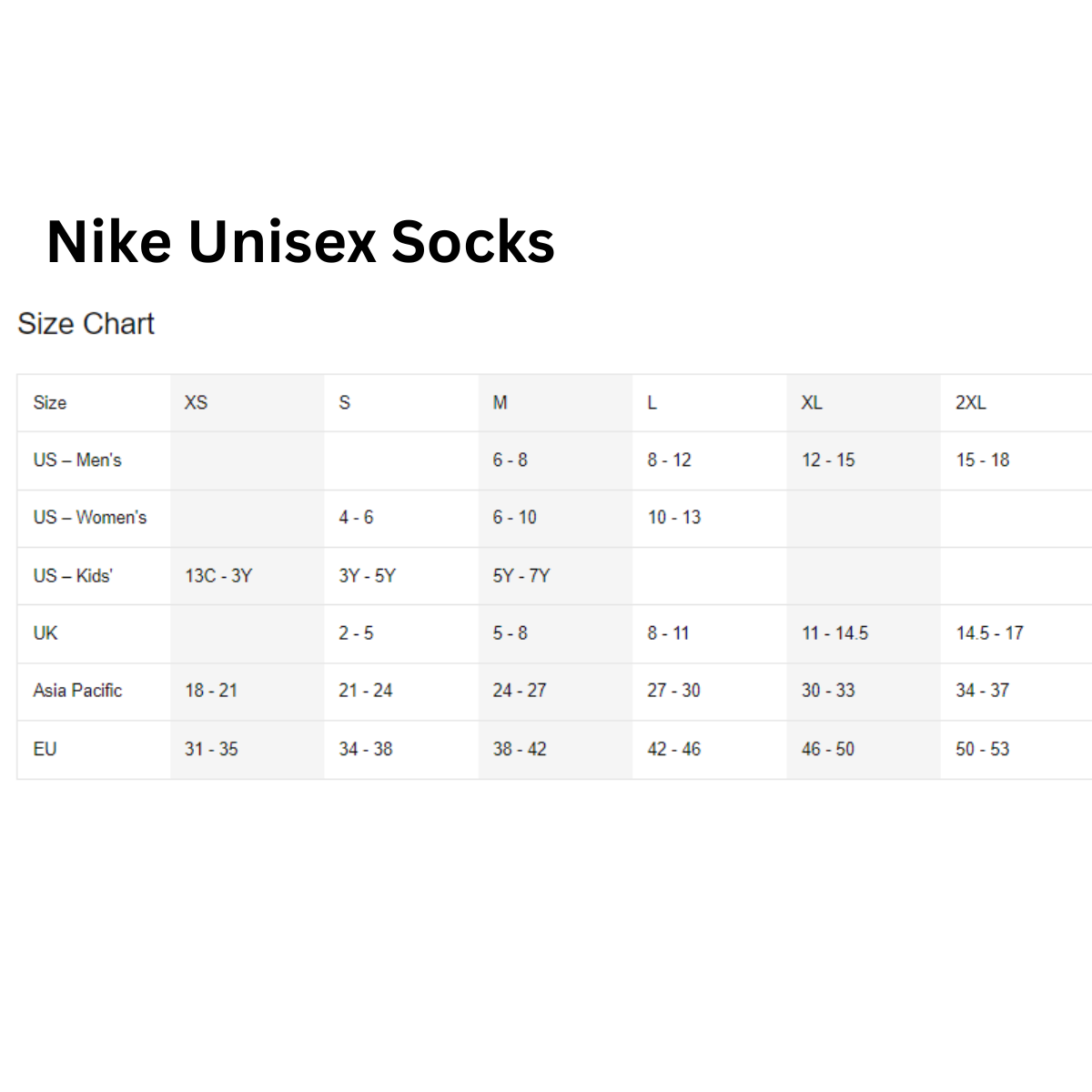1092x1092 pixels.
Task: Click the "Nike Unisex Socks" heading
Action: tap(300, 242)
